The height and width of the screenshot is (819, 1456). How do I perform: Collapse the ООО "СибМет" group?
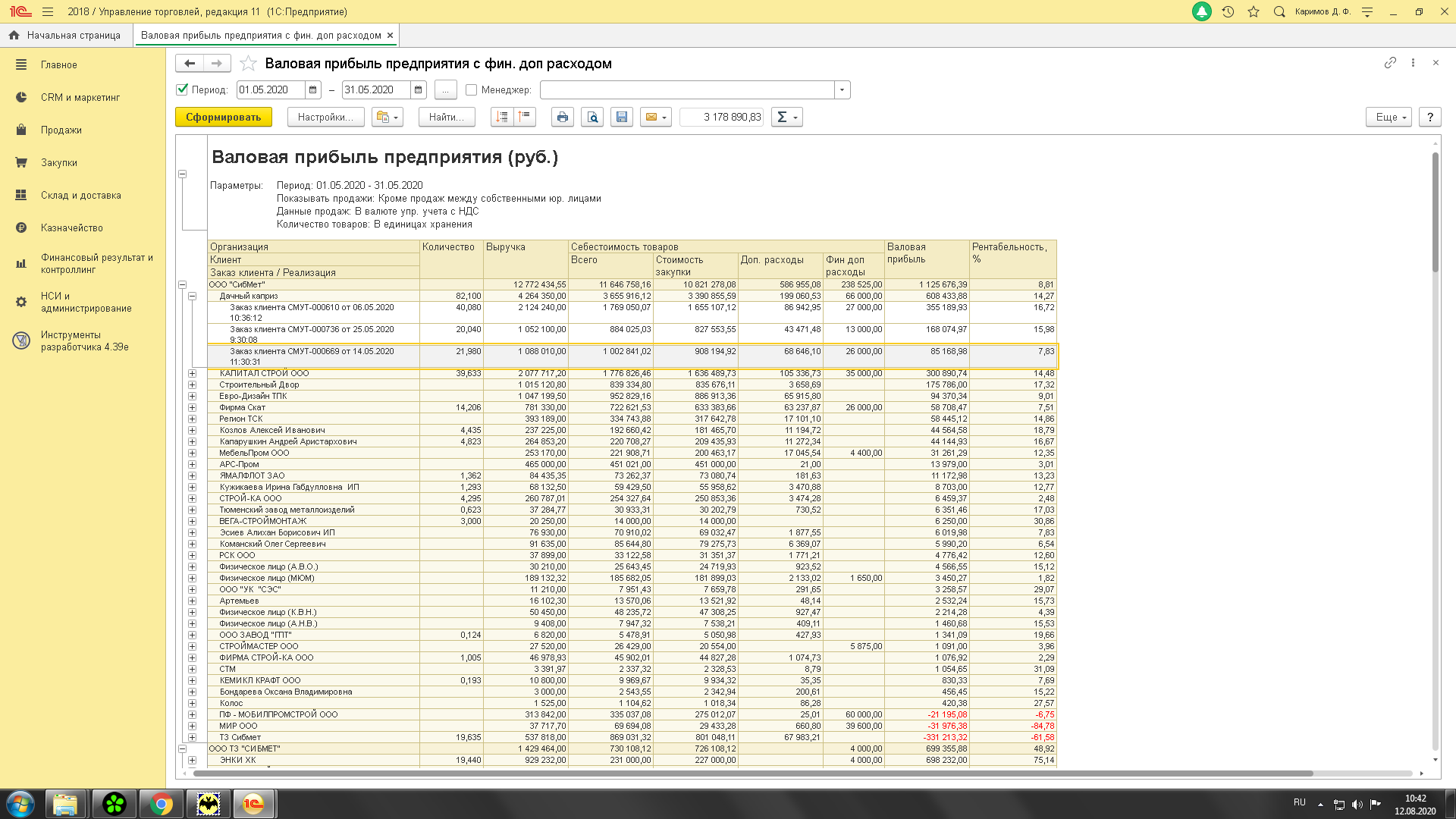pyautogui.click(x=182, y=285)
